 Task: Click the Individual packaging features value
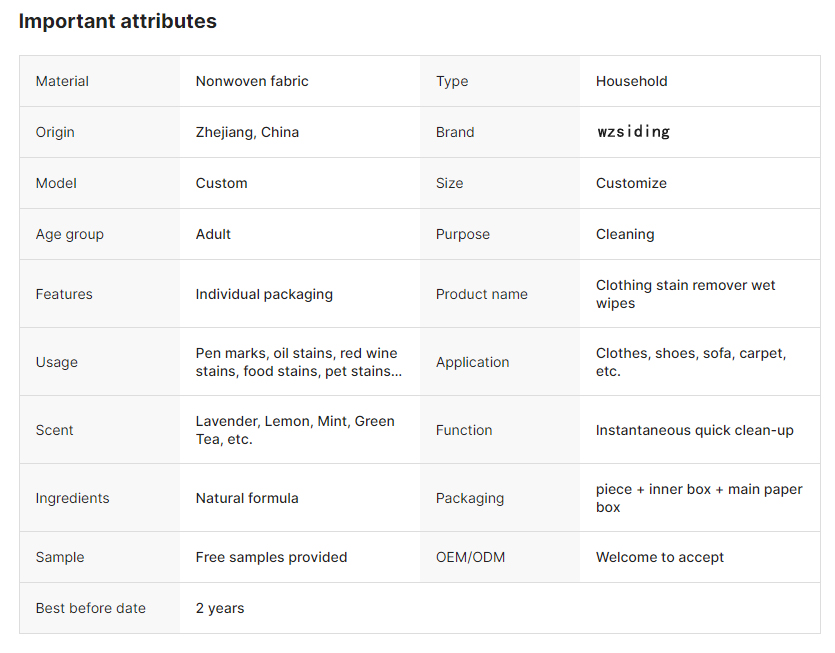click(264, 294)
